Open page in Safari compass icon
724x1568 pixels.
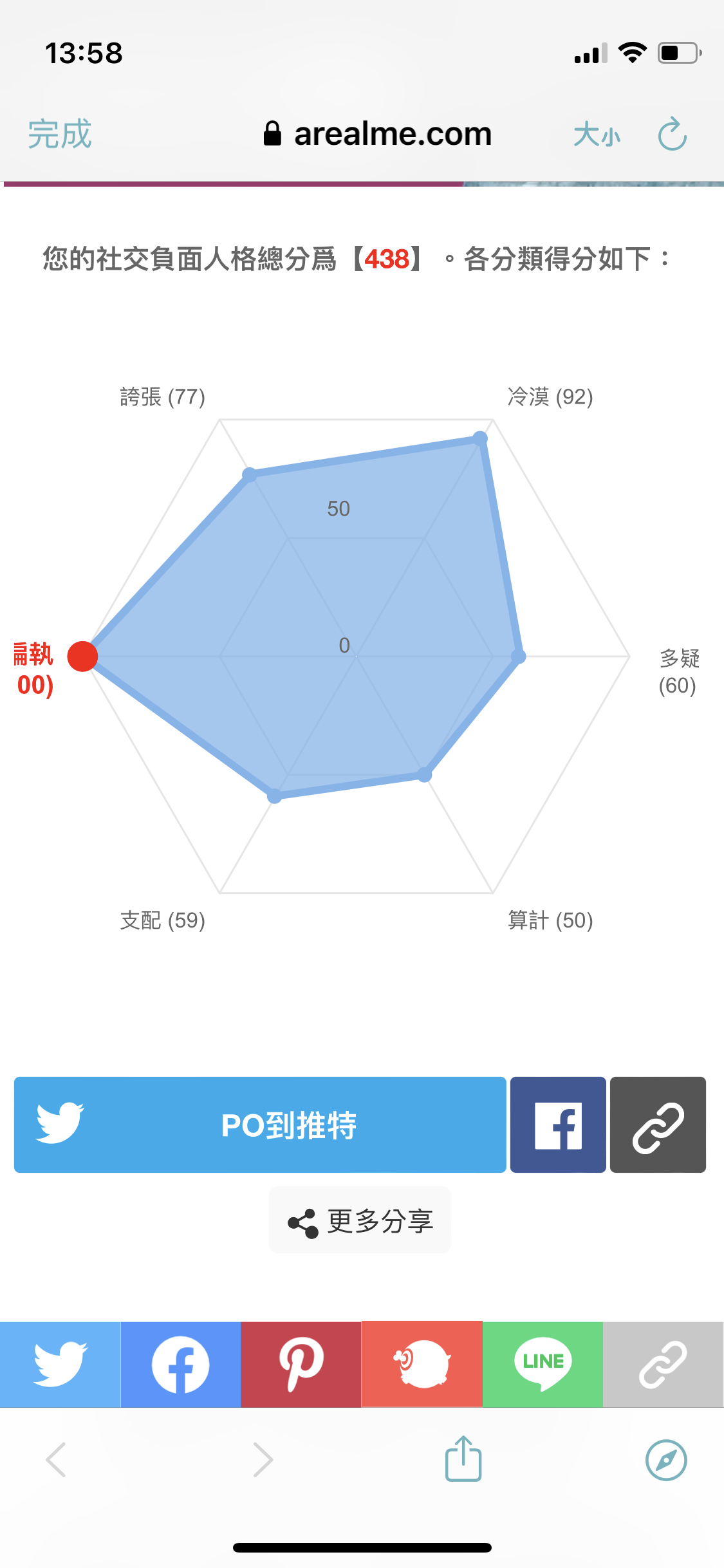click(x=666, y=1460)
